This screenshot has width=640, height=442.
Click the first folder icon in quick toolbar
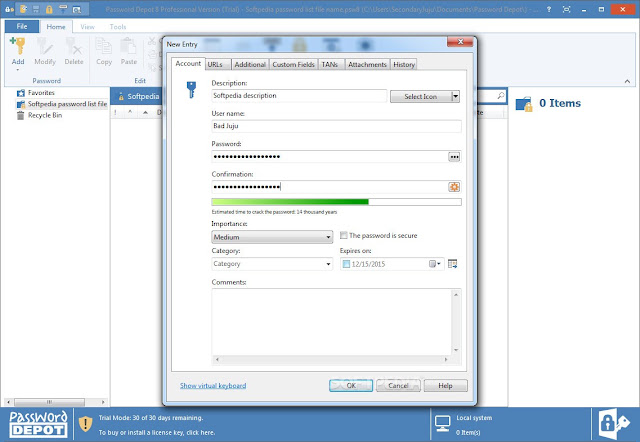pos(23,9)
